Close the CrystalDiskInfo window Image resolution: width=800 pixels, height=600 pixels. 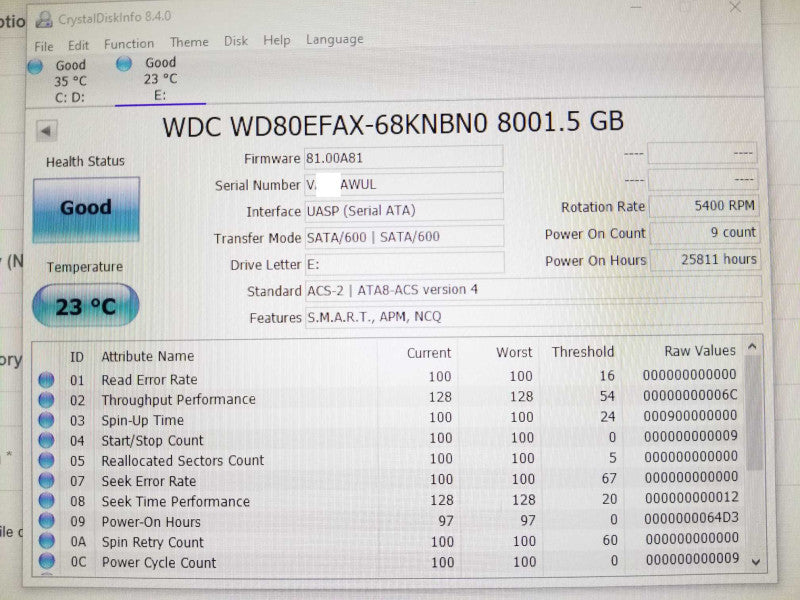(735, 7)
